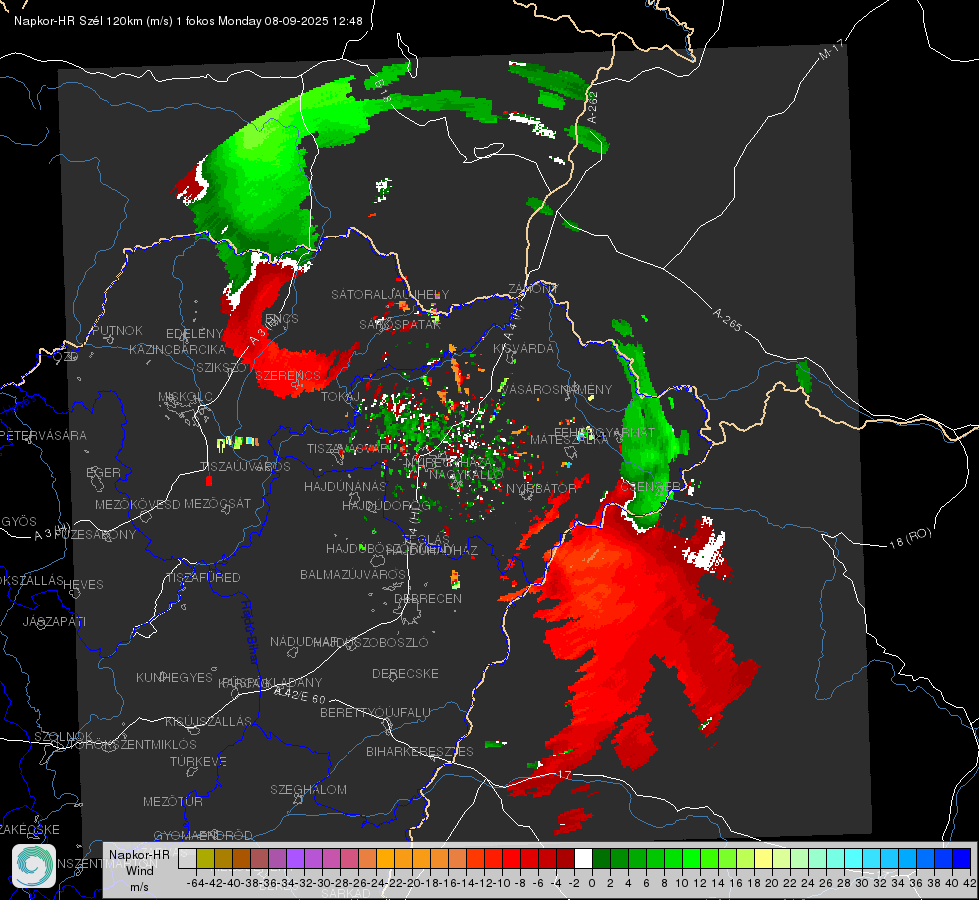Image resolution: width=979 pixels, height=900 pixels.
Task: Select the KAZINCBARCIKA label
Action: [177, 349]
